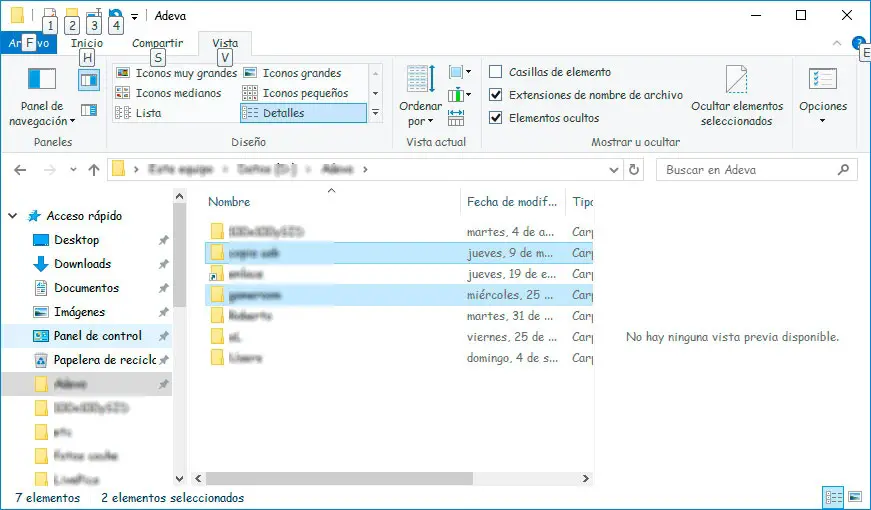Select folder row dated martes, 31 de...
The image size is (871, 510).
pyautogui.click(x=399, y=316)
